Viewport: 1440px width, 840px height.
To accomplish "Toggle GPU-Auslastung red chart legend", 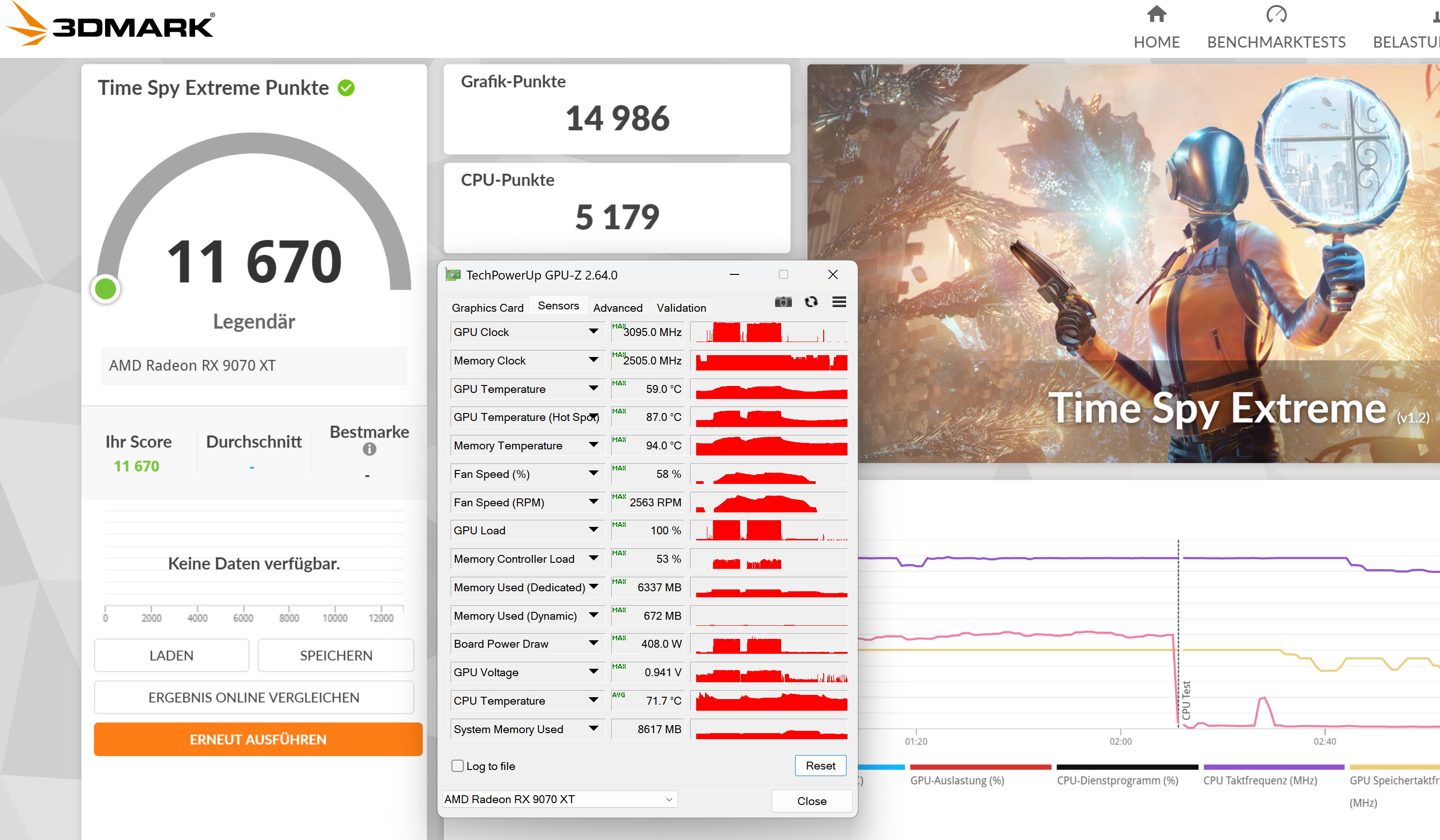I will (957, 780).
